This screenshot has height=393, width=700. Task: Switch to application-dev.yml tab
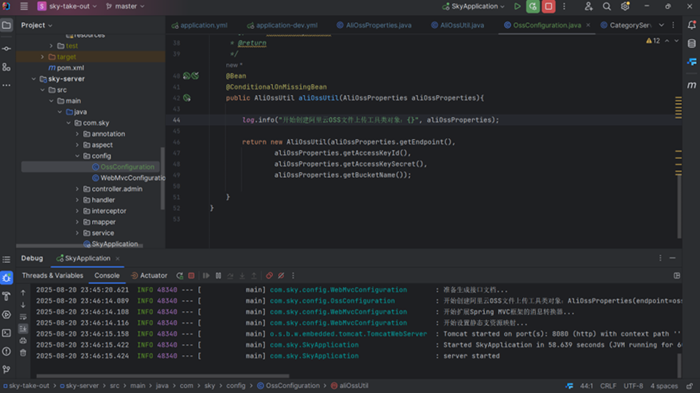tap(283, 25)
